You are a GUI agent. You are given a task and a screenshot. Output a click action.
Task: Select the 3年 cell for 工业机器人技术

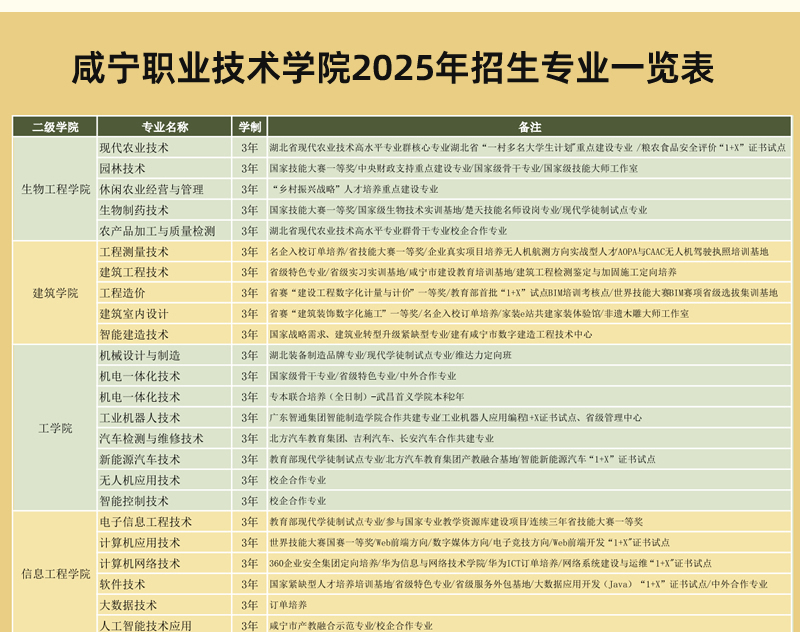pos(249,418)
